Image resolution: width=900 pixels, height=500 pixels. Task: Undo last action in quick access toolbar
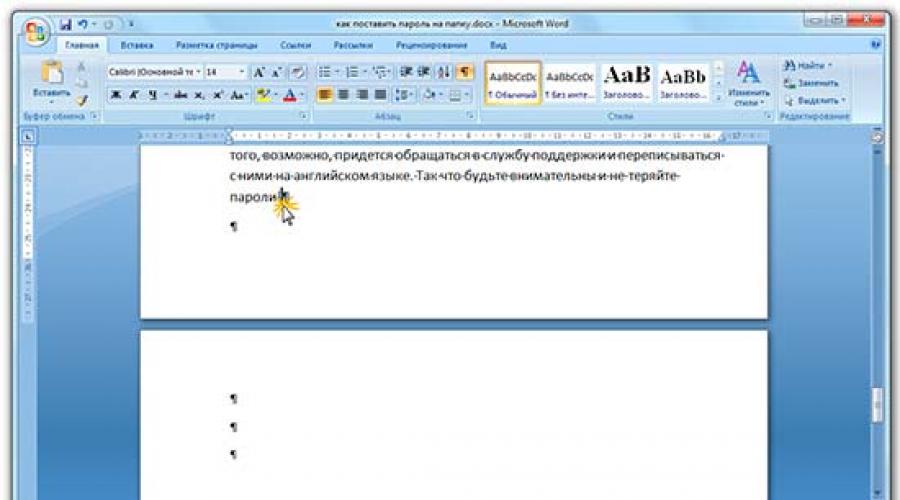tap(83, 24)
